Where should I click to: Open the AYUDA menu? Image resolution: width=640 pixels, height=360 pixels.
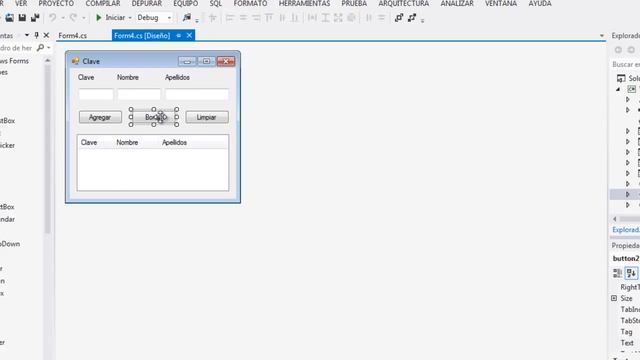pos(540,4)
